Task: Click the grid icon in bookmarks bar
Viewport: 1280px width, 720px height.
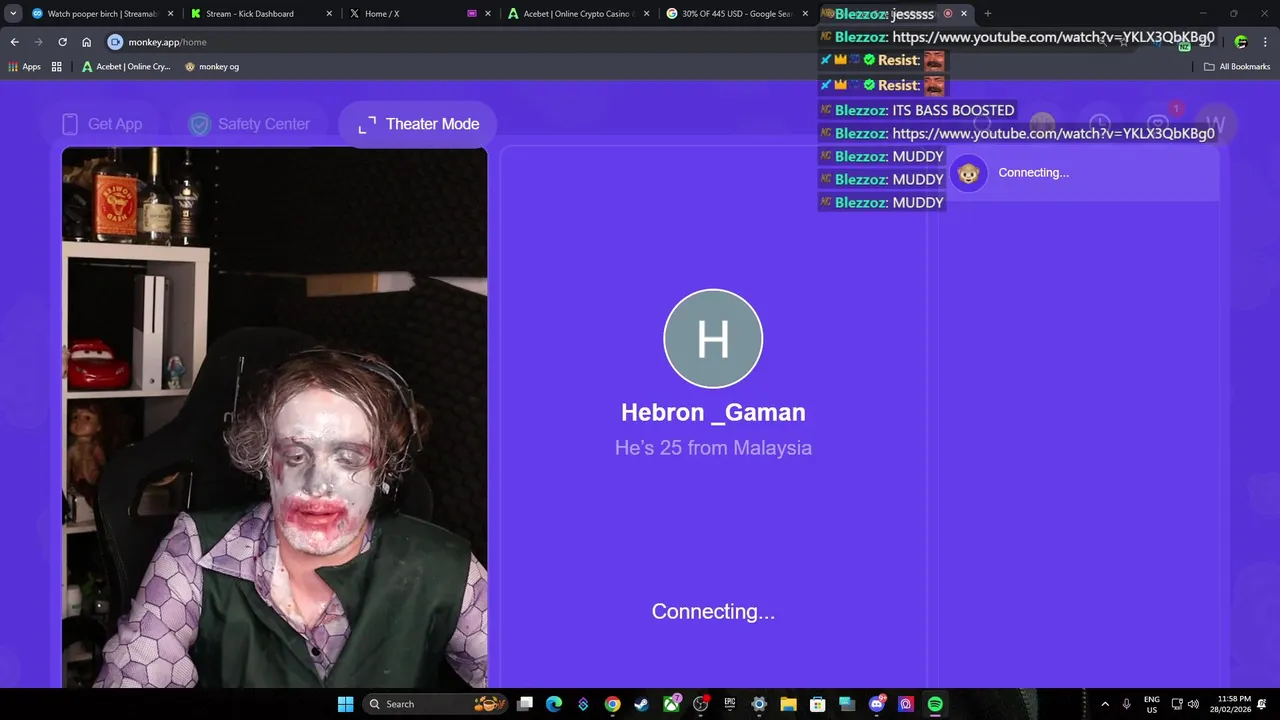Action: coord(57,67)
